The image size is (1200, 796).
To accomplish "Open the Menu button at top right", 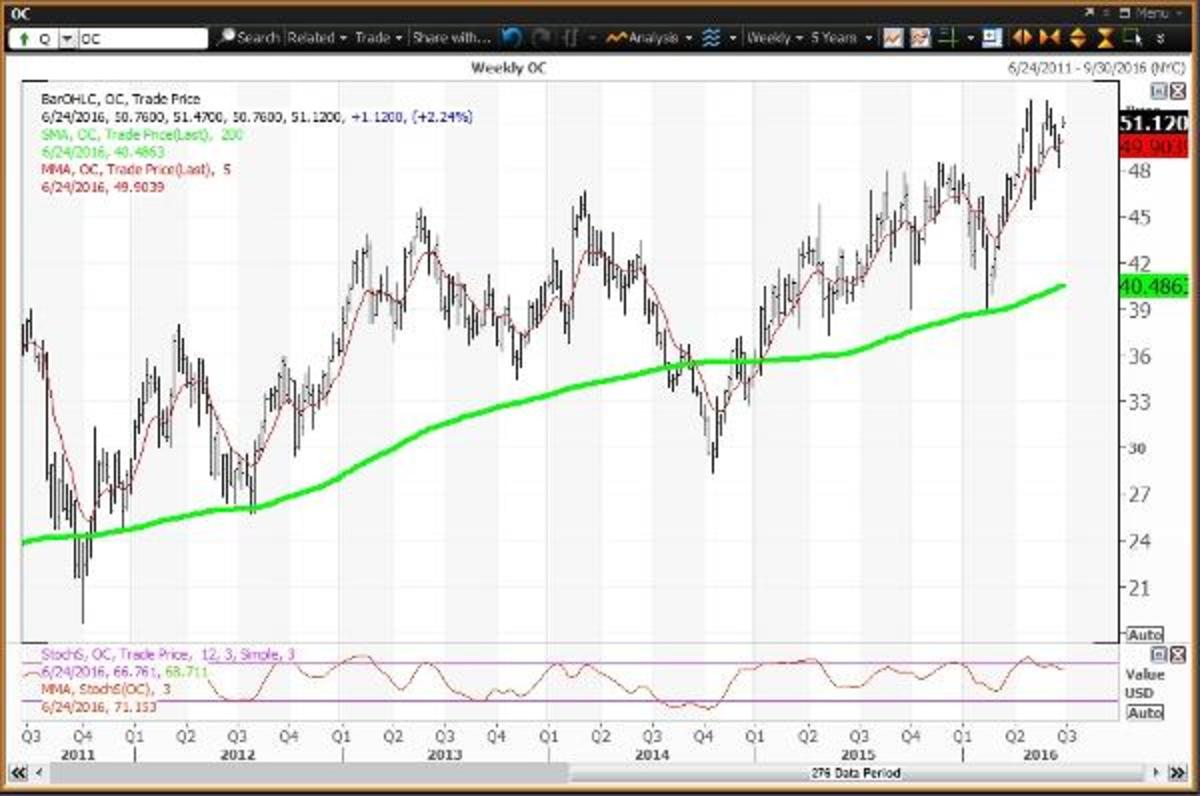I will (x=1151, y=13).
